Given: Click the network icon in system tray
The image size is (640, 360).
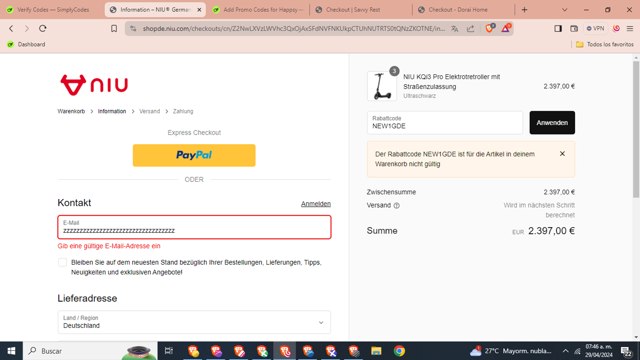Looking at the screenshot, I should tap(577, 351).
